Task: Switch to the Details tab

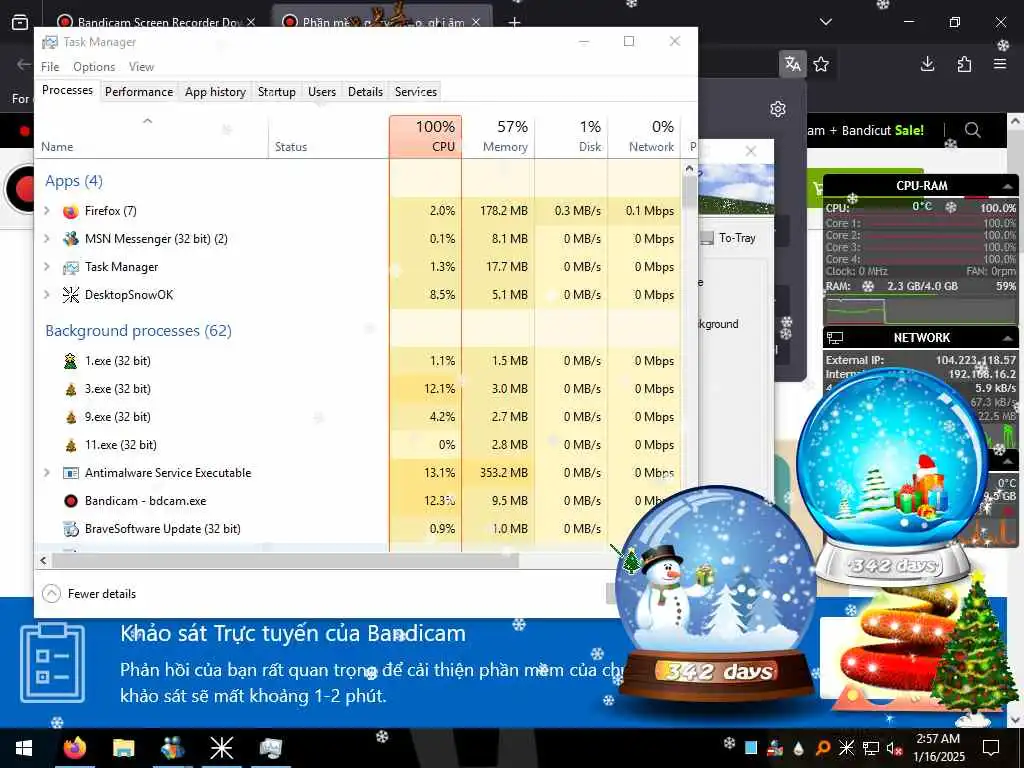Action: pos(365,91)
